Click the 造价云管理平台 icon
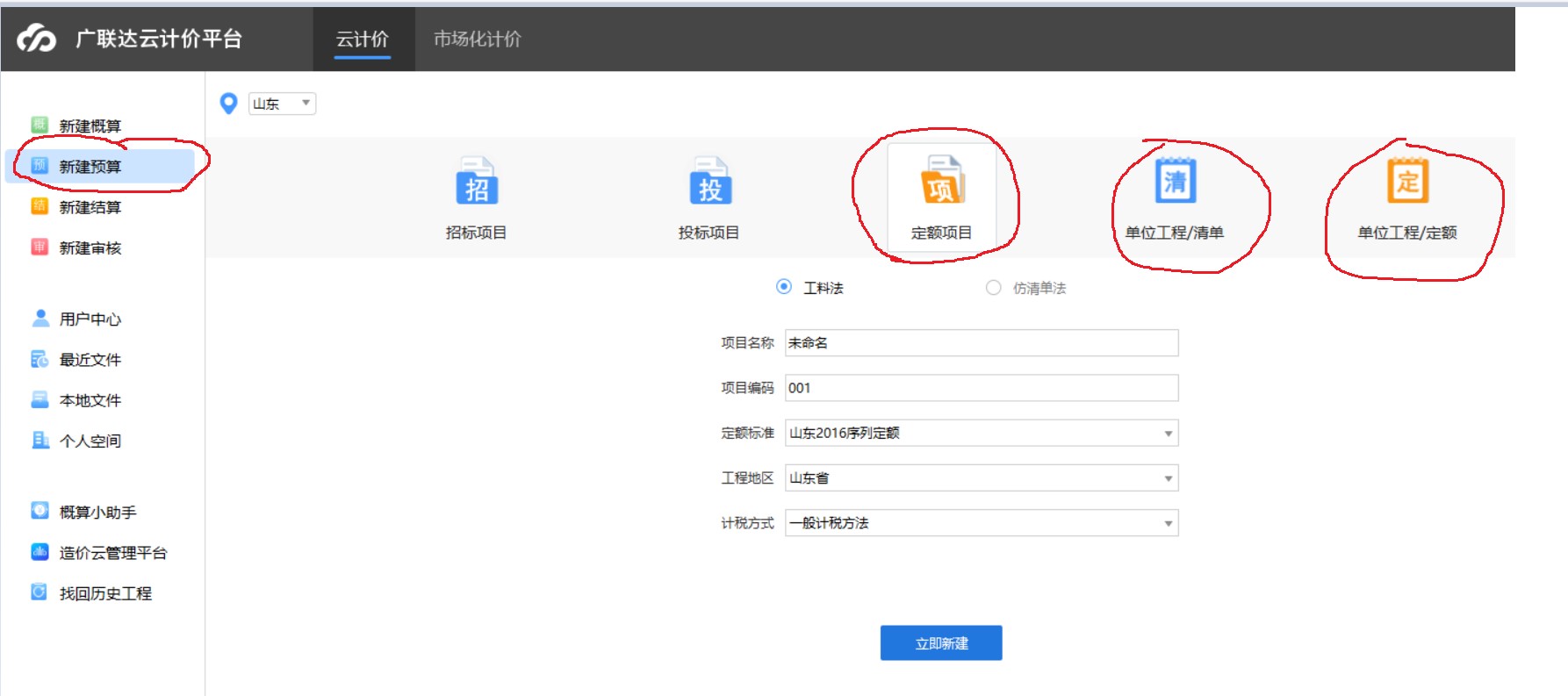This screenshot has height=696, width=1568. pos(40,551)
